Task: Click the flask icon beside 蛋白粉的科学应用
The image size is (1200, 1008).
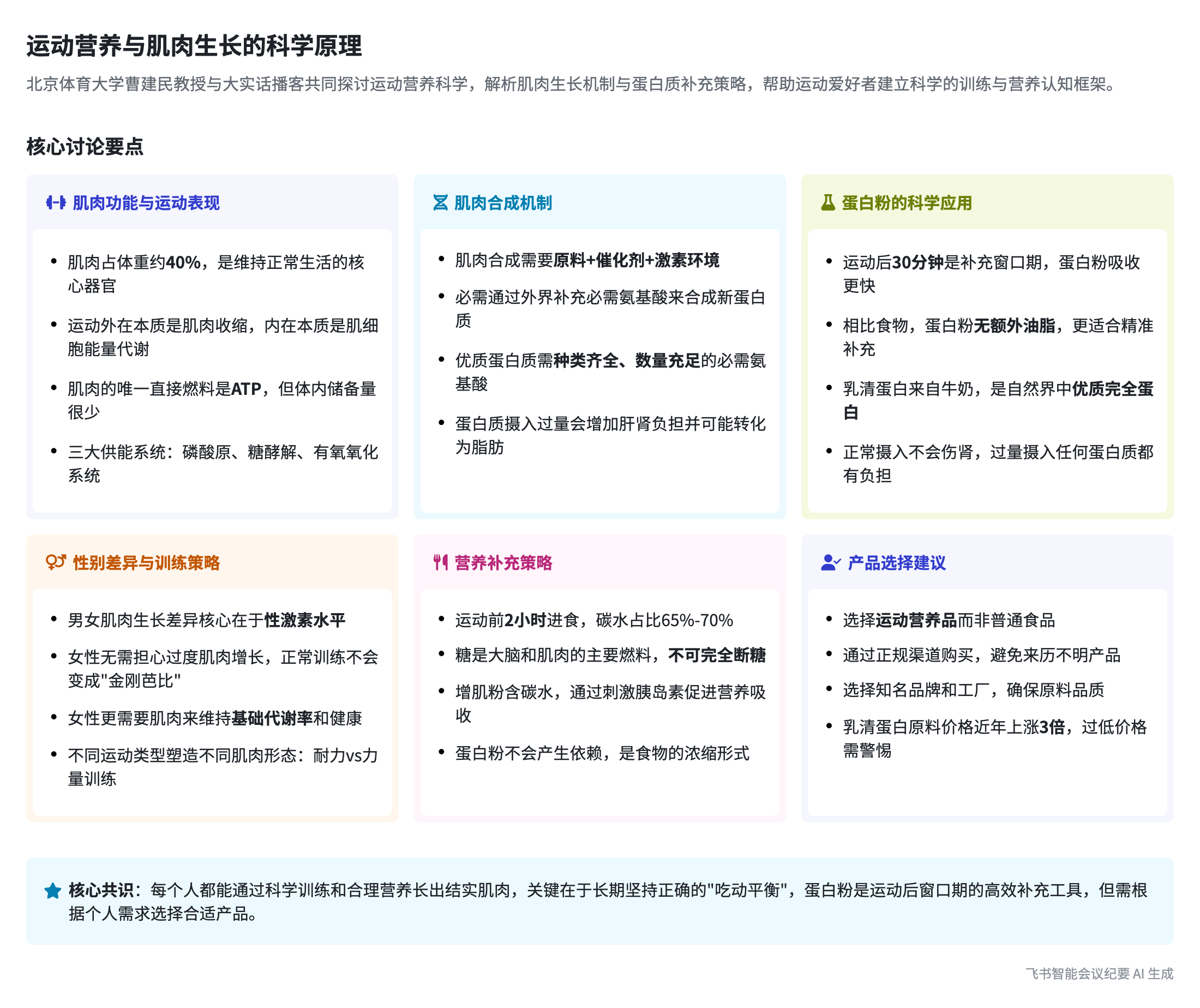Action: [x=827, y=203]
